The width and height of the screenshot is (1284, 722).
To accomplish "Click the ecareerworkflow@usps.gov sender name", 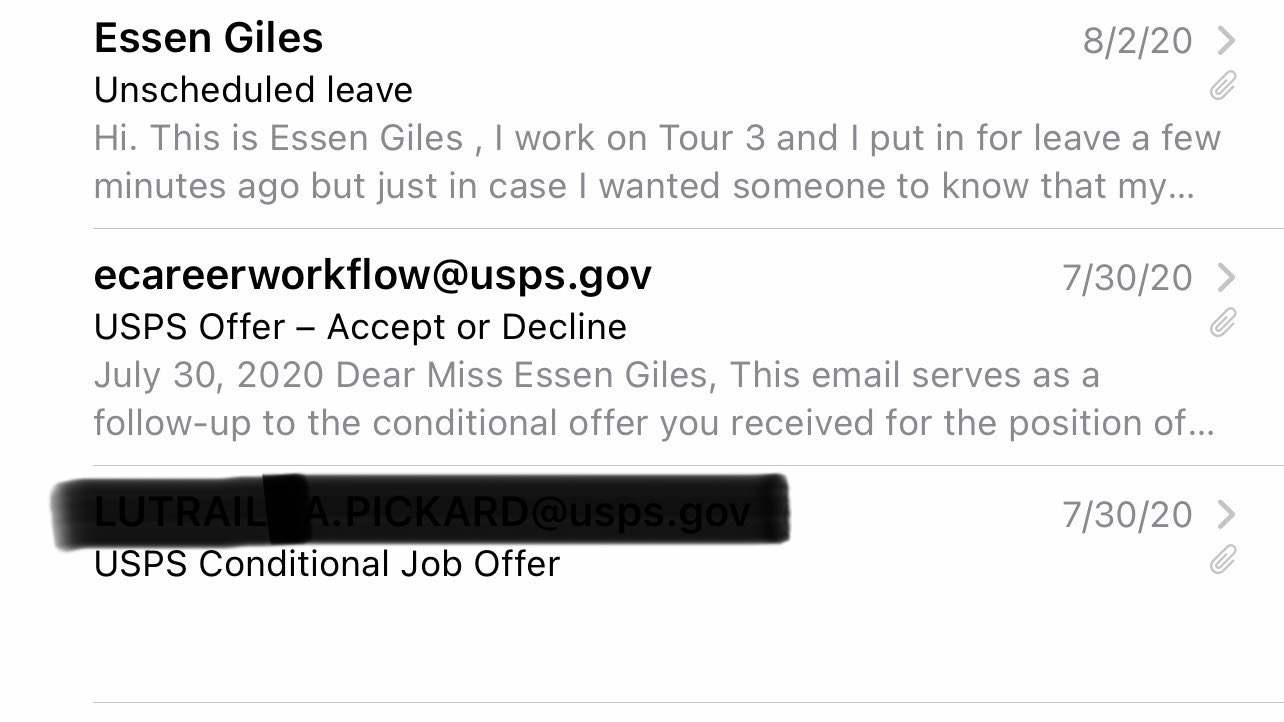I will (372, 275).
